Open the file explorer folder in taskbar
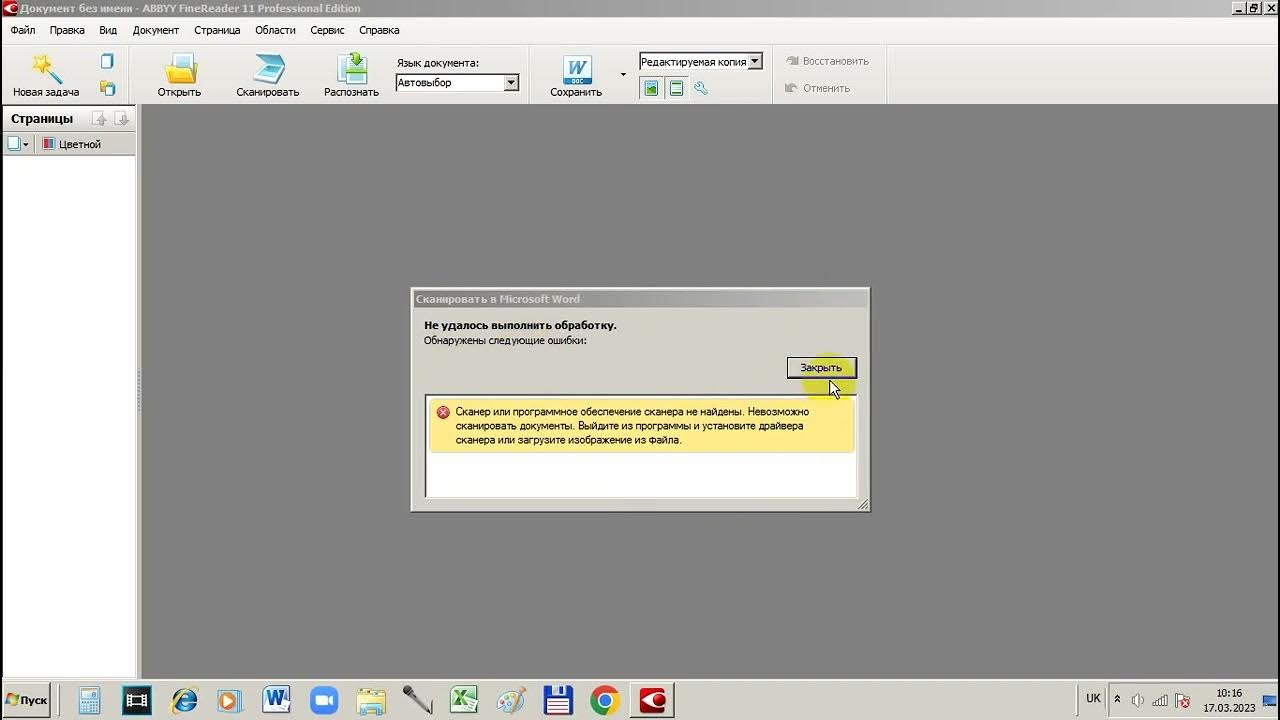Image resolution: width=1280 pixels, height=720 pixels. (371, 700)
